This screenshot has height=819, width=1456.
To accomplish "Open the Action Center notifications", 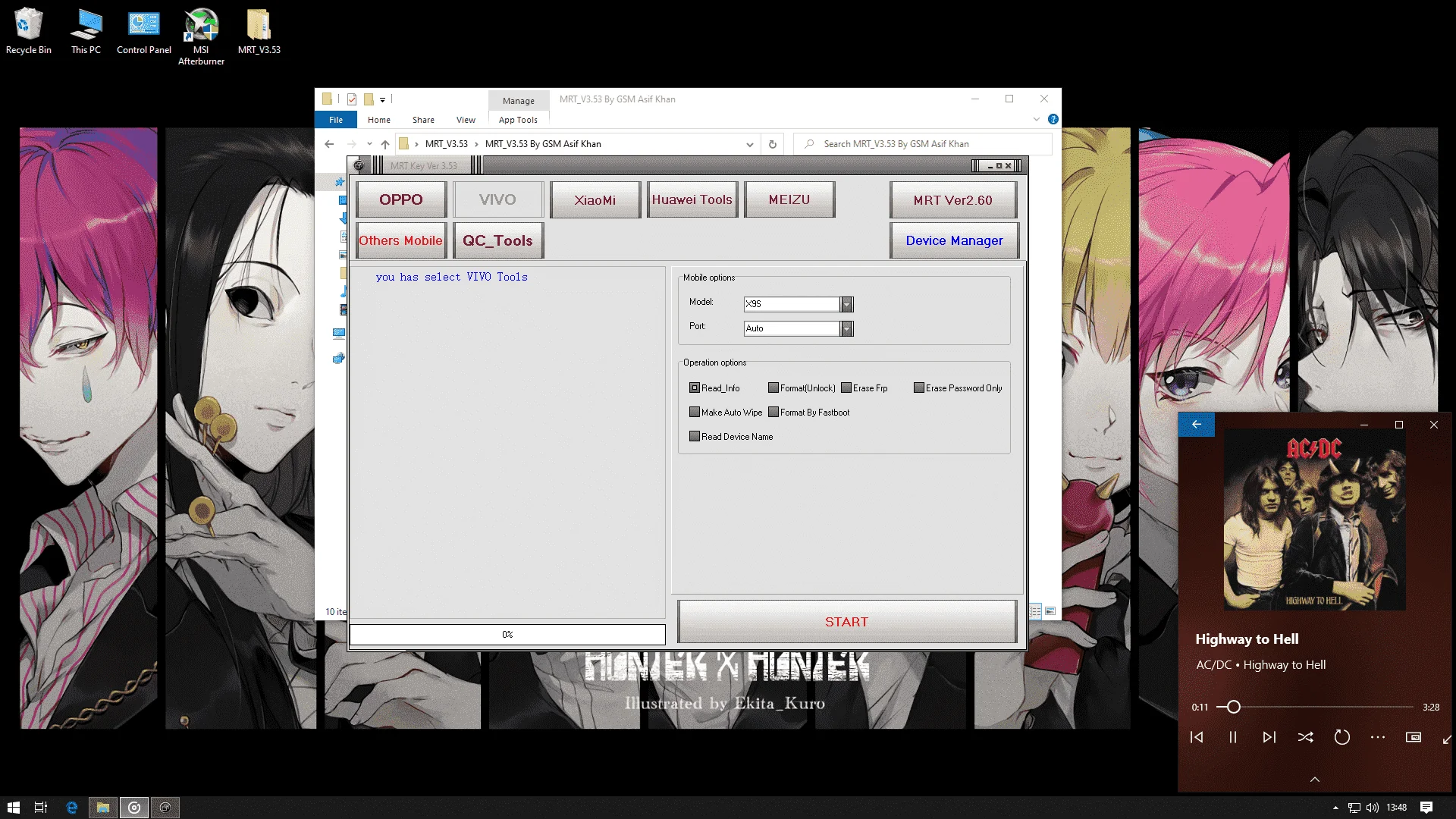I will click(1426, 808).
